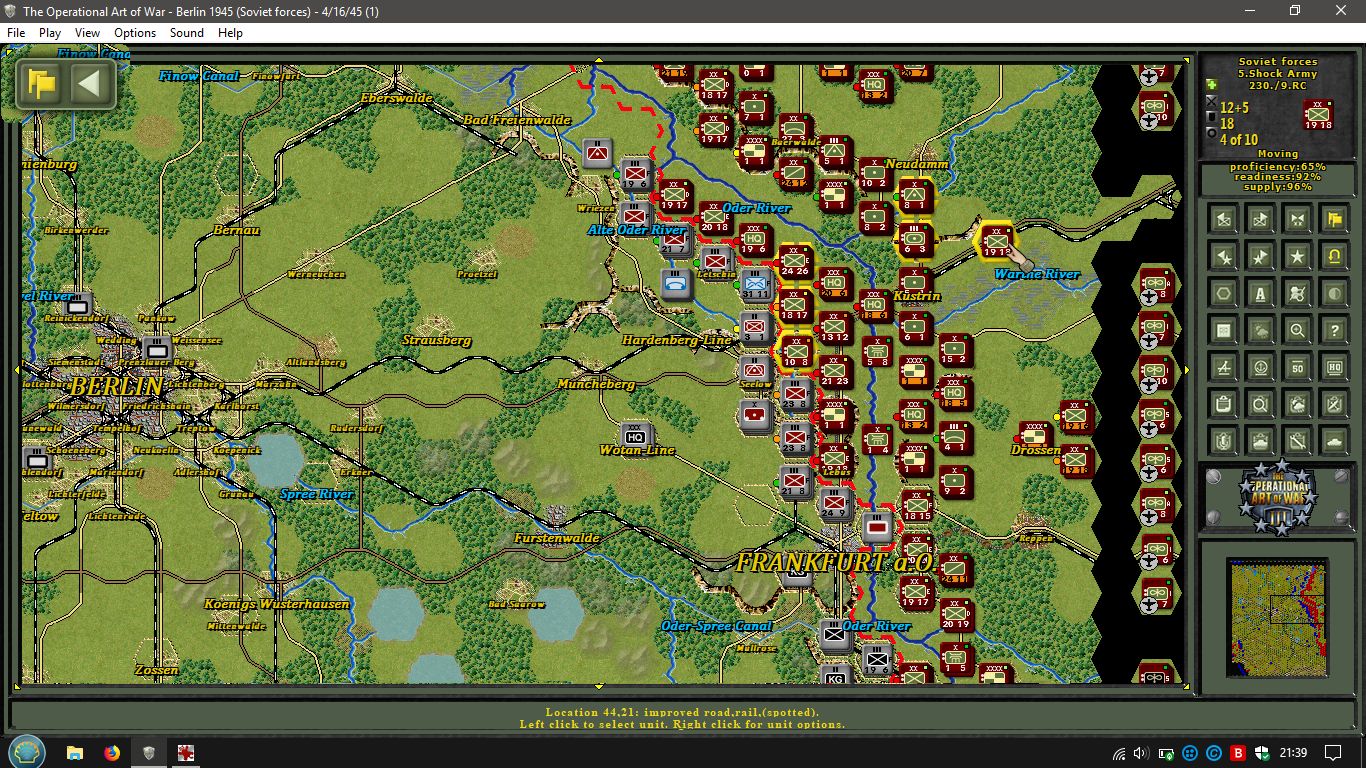1366x768 pixels.
Task: Select the next unit arrow button
Action: coord(1261,218)
